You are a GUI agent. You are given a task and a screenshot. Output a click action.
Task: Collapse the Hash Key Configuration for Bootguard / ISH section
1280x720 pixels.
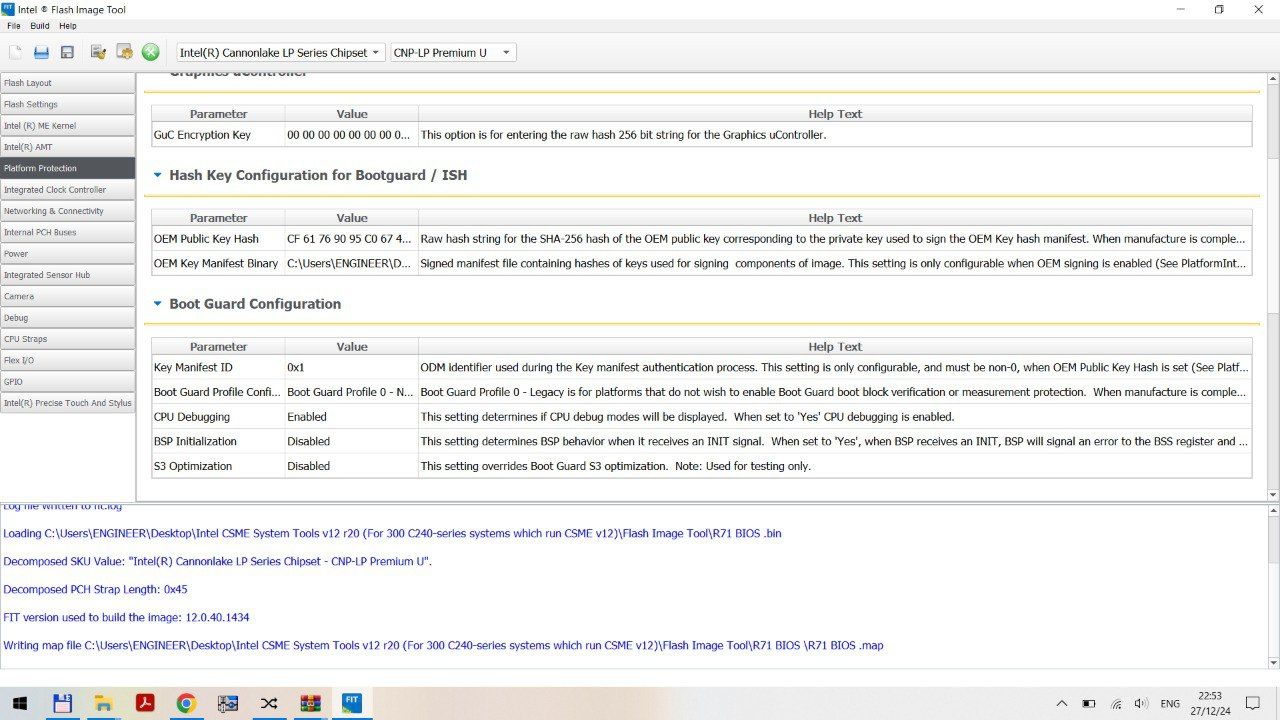(x=157, y=175)
